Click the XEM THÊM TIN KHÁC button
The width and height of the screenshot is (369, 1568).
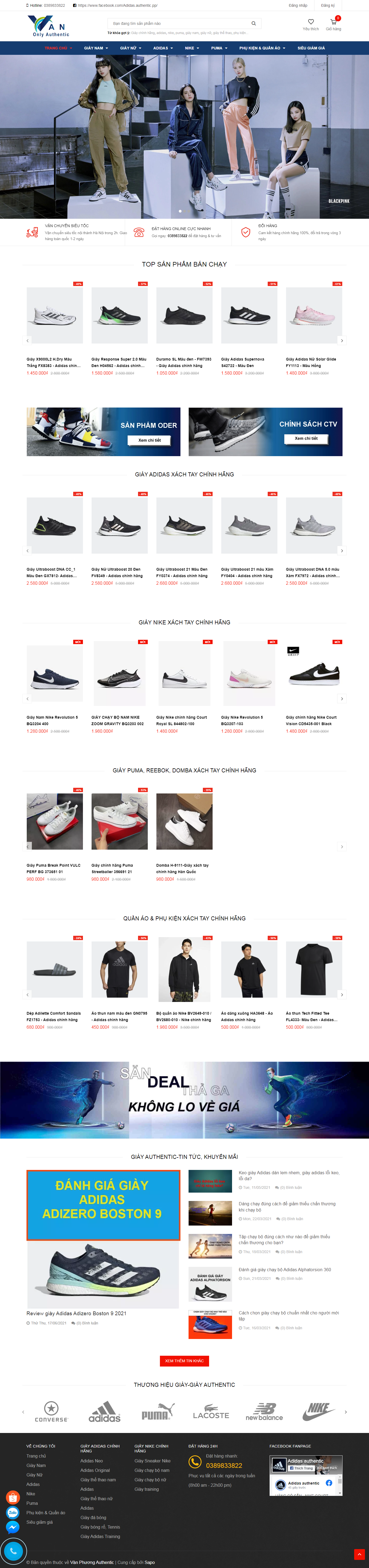[x=185, y=1360]
